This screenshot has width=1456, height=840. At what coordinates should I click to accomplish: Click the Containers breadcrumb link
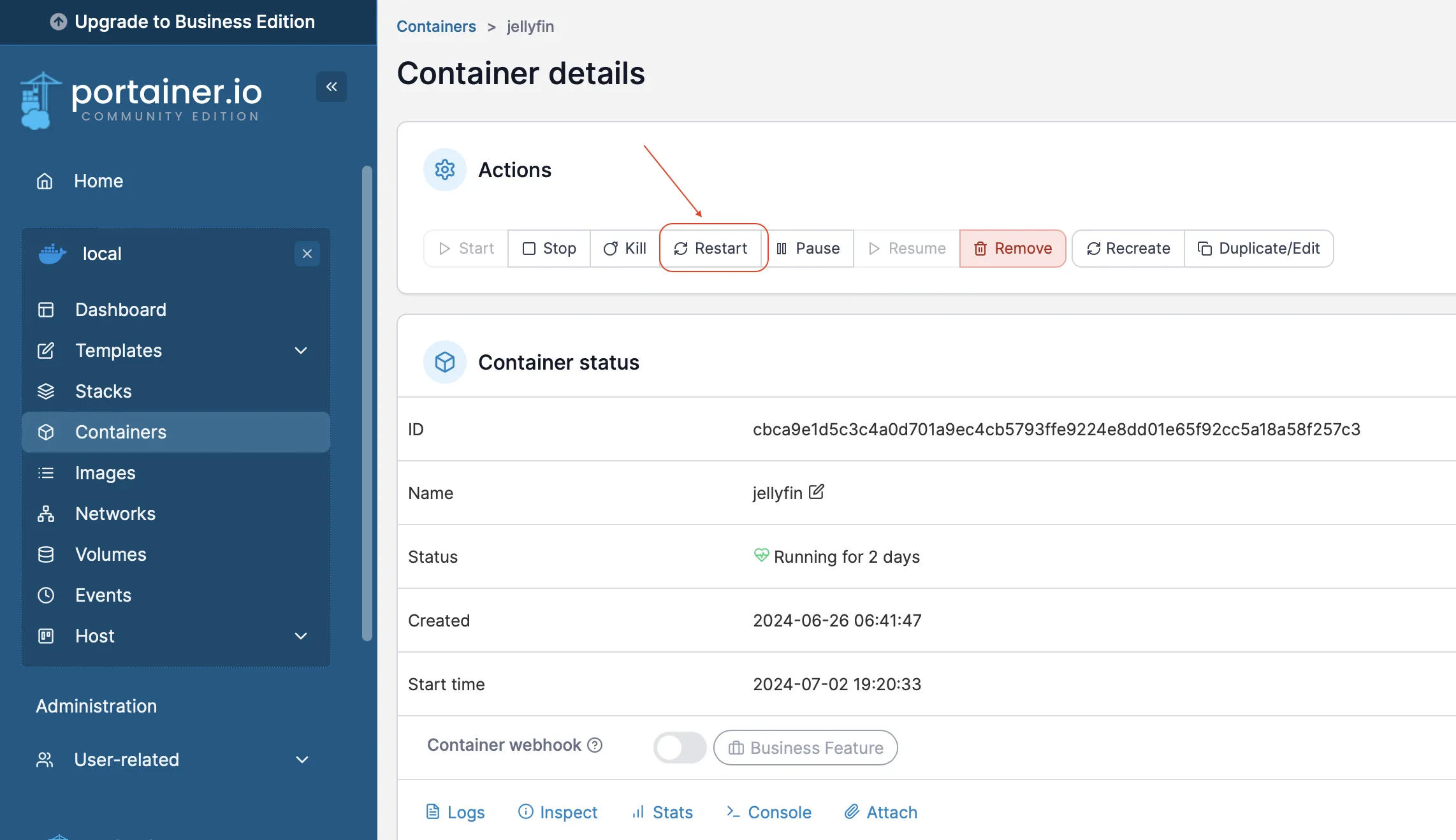coord(436,27)
